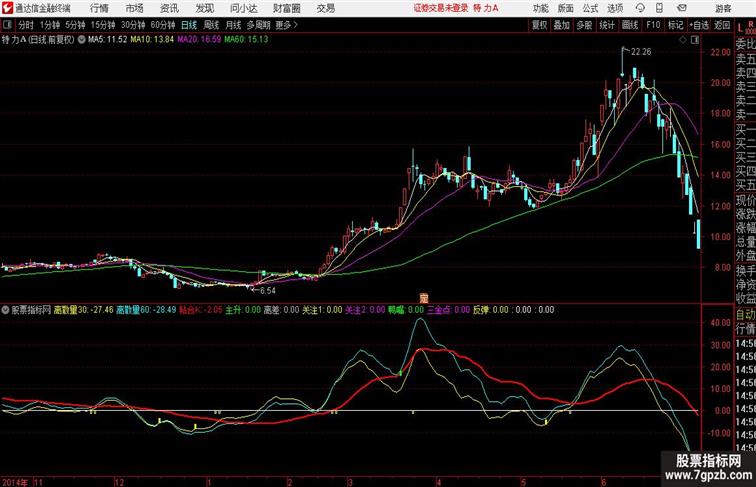Click the 多股 multi-stock toolbar button

[584, 25]
